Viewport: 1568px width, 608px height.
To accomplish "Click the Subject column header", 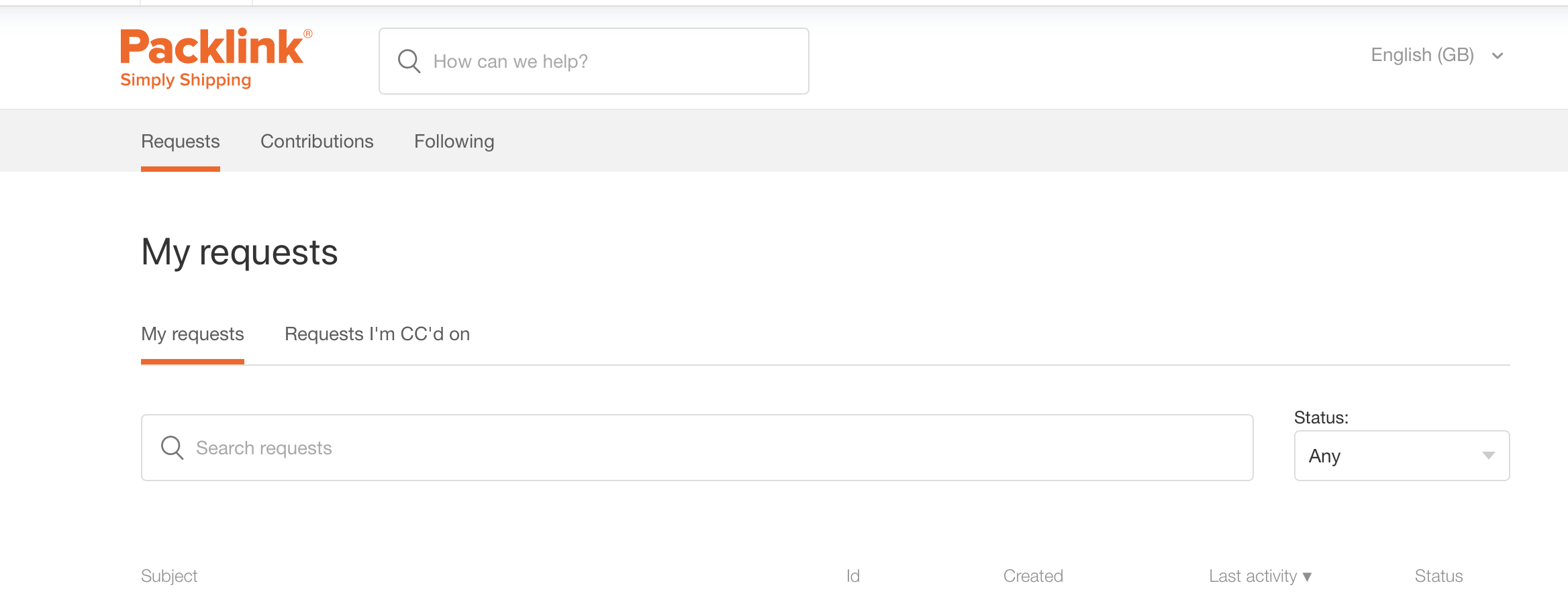I will point(169,576).
